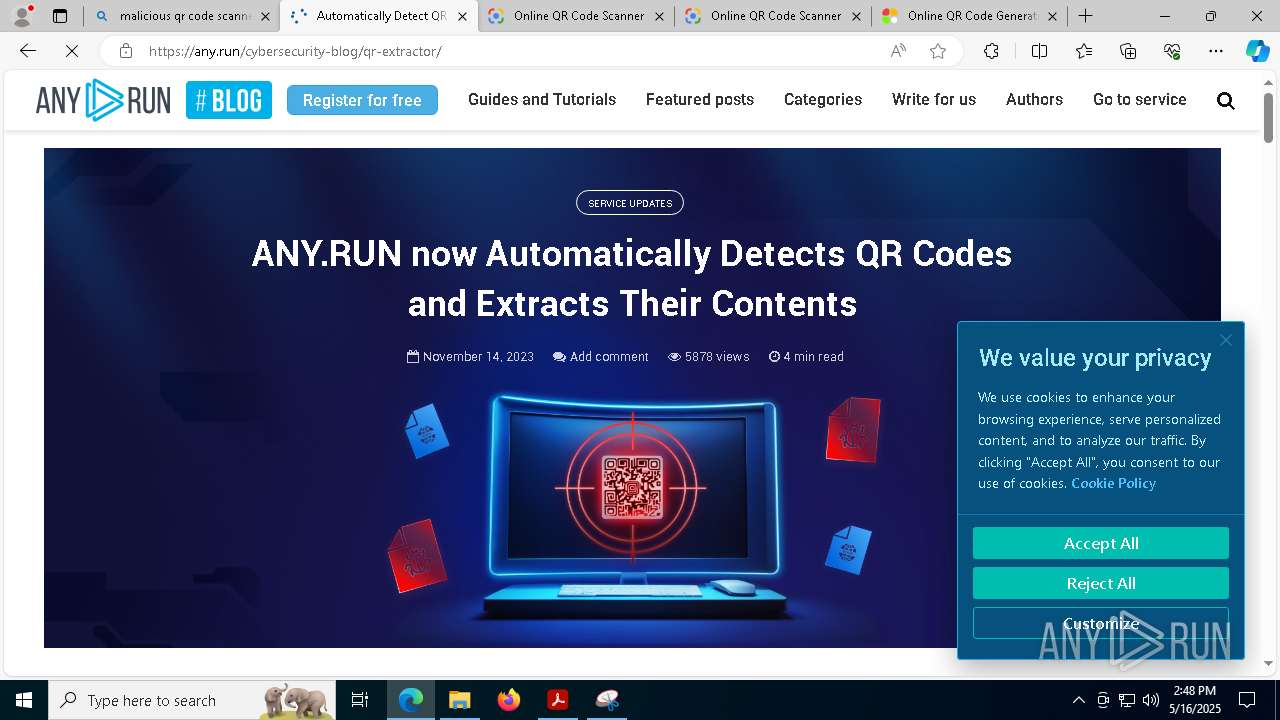The height and width of the screenshot is (720, 1280).
Task: Stop page loading with the X button
Action: pos(73,51)
